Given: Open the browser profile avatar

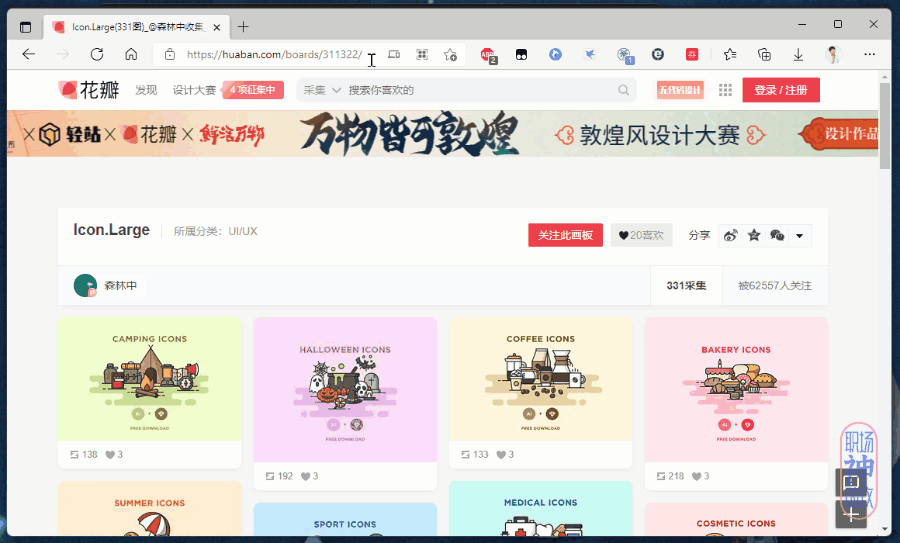Looking at the screenshot, I should (x=833, y=55).
